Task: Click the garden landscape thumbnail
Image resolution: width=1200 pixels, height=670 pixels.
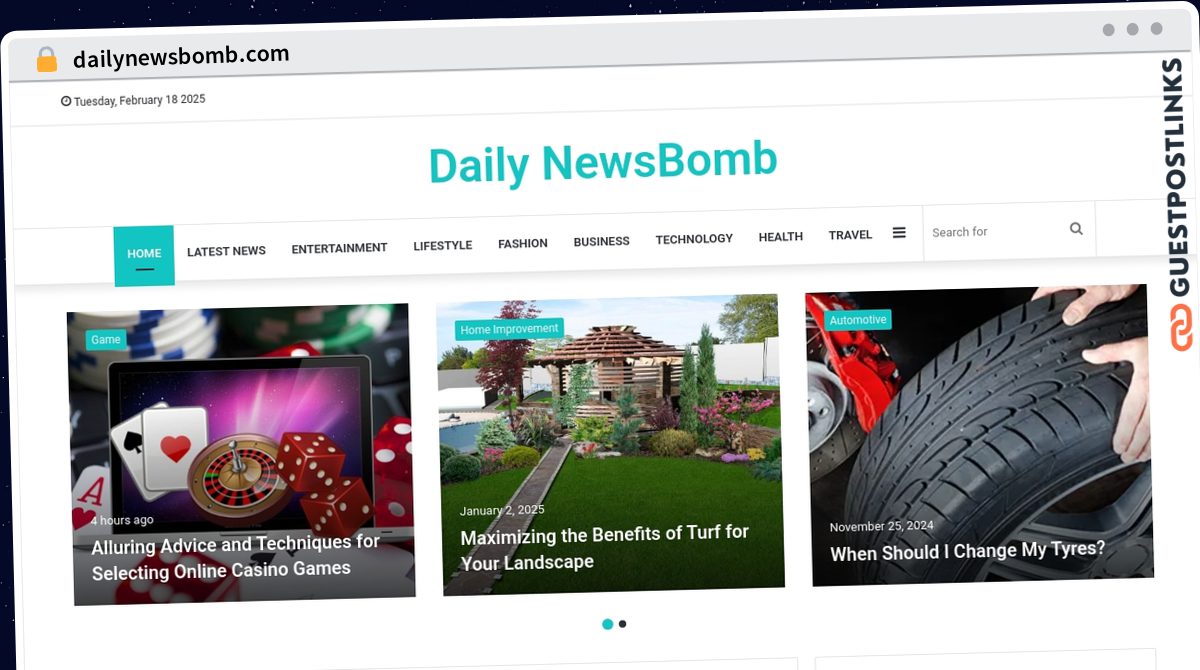Action: pos(609,444)
